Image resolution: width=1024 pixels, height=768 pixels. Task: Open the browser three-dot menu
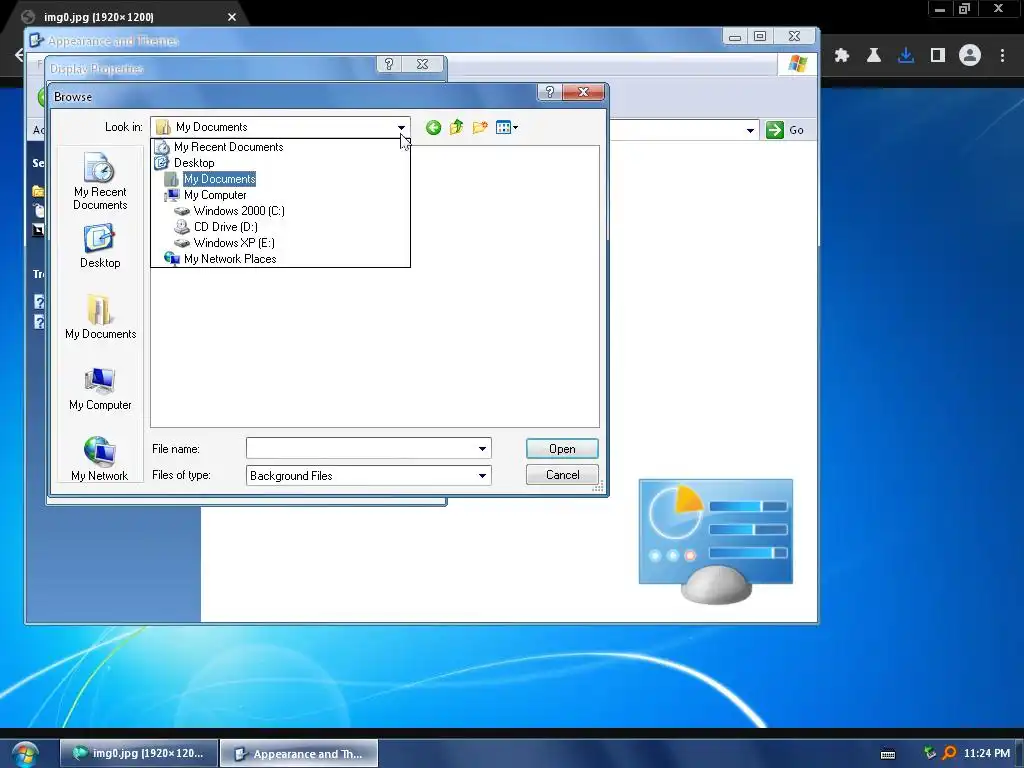1002,56
